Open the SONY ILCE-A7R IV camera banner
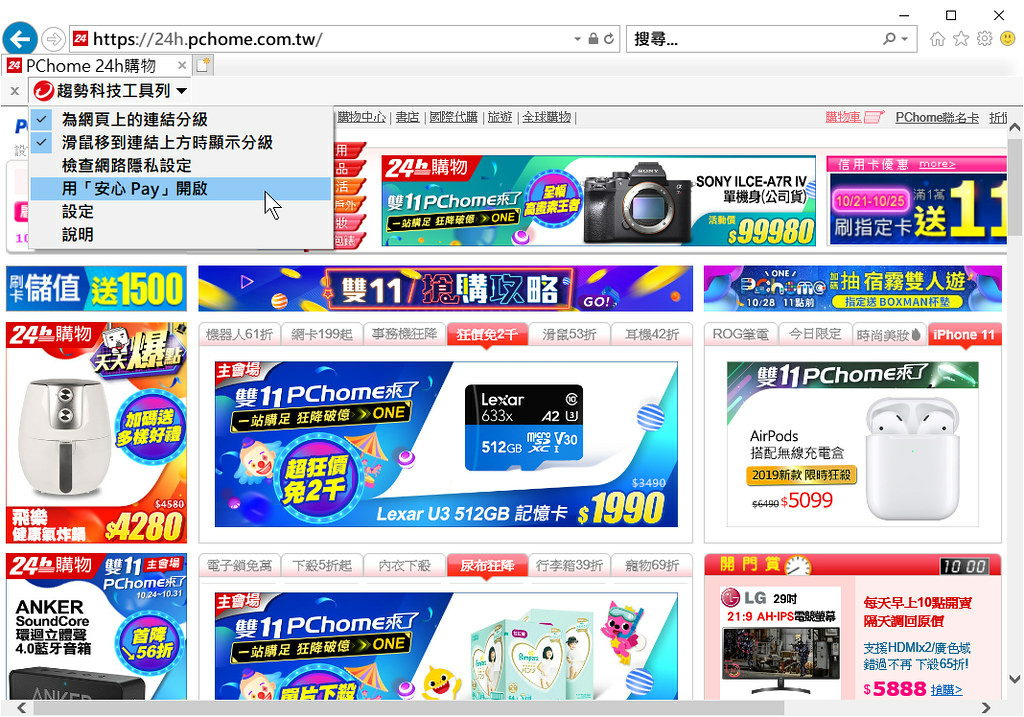 (599, 200)
